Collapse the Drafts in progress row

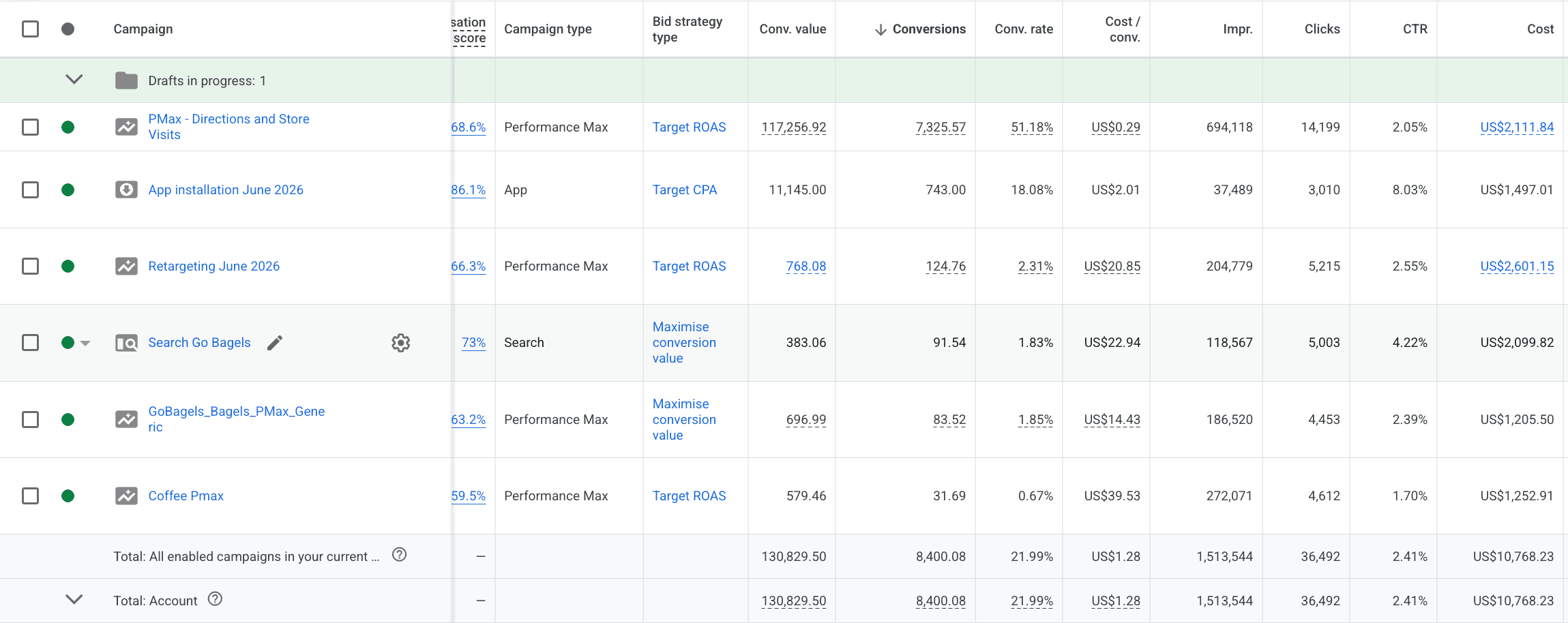[74, 79]
